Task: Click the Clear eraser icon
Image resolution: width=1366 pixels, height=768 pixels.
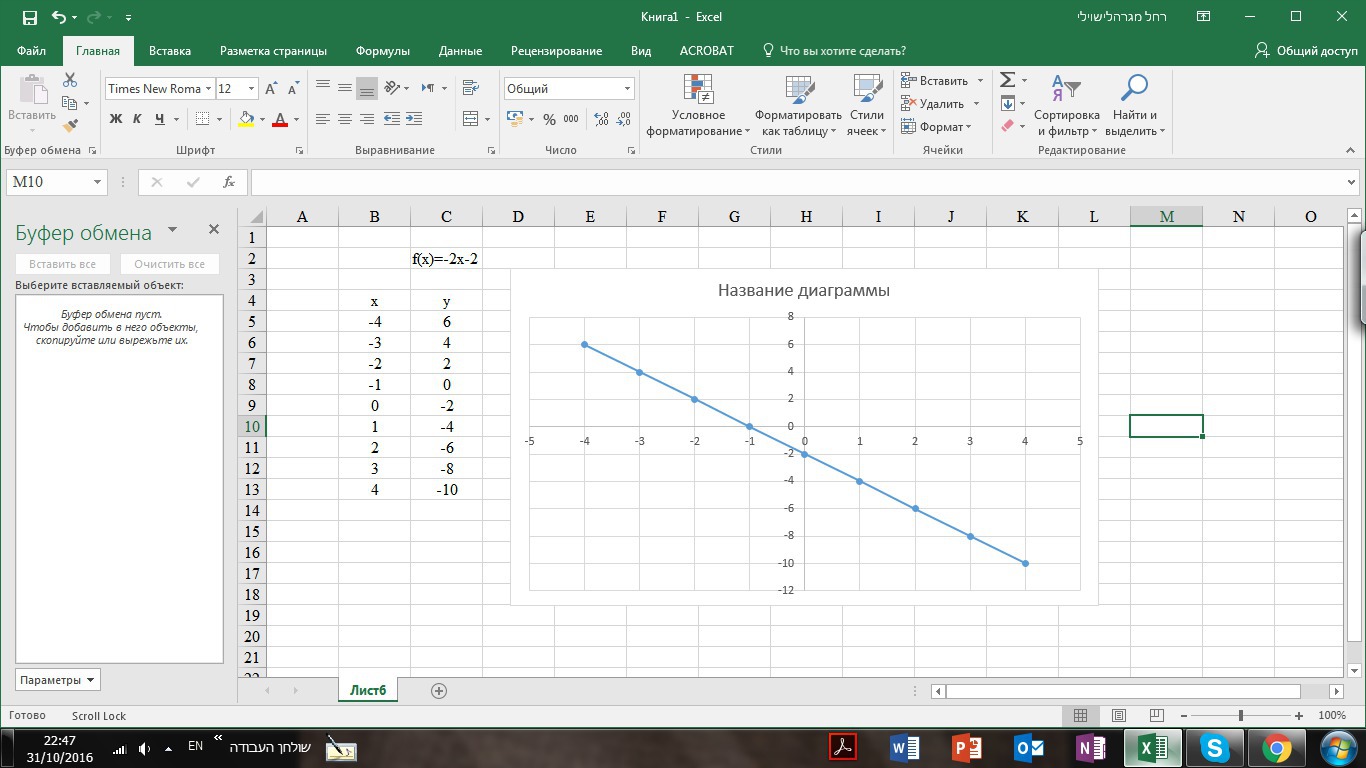Action: point(1008,126)
